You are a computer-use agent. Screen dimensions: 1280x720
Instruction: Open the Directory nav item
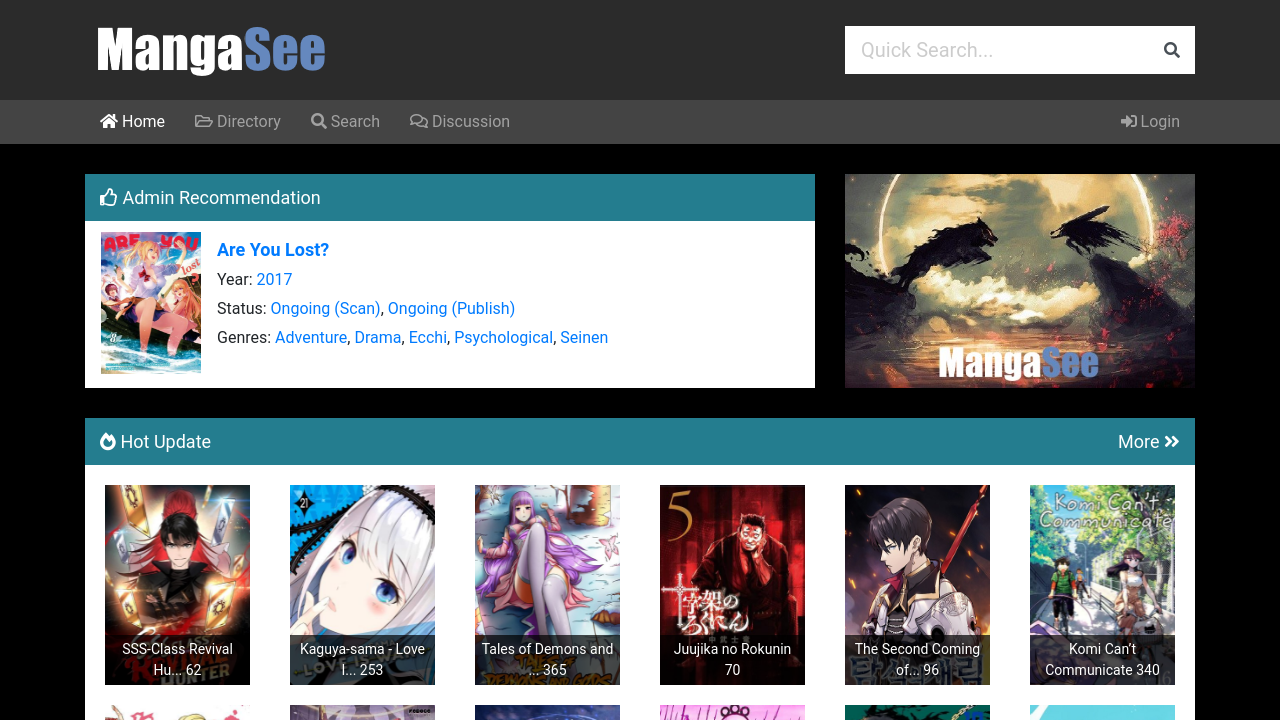click(238, 122)
